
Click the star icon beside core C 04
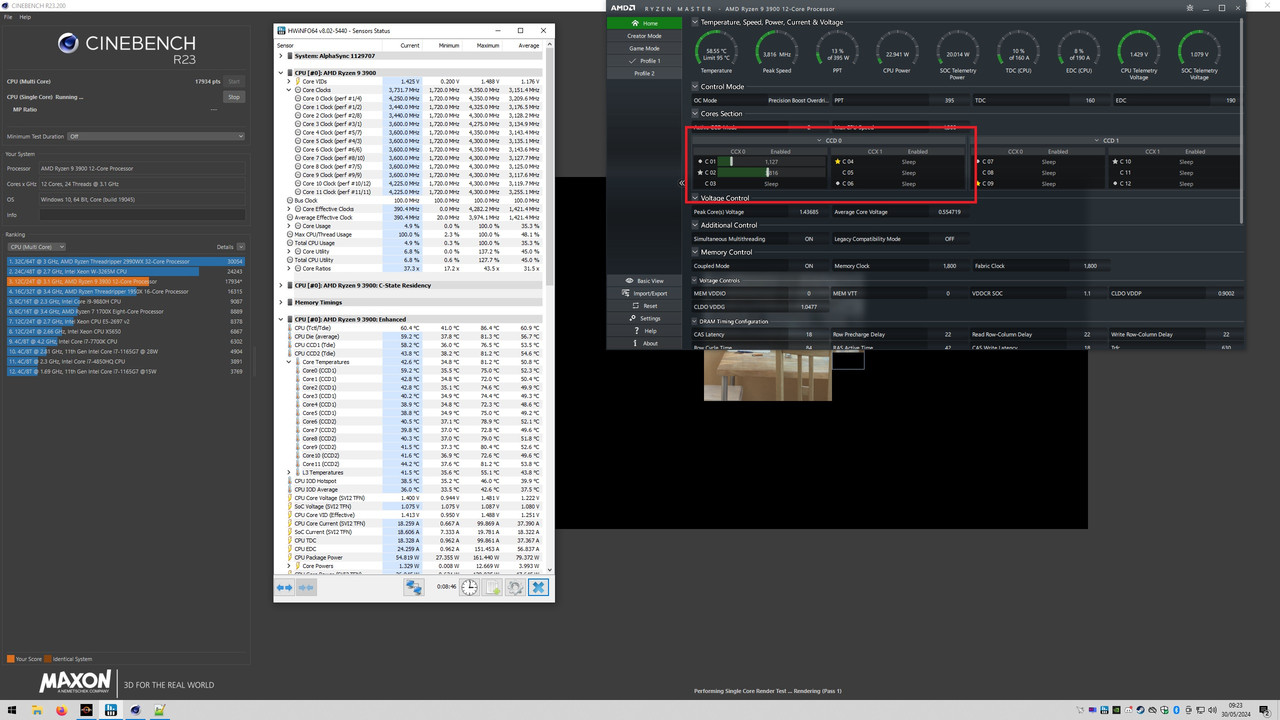click(x=838, y=161)
